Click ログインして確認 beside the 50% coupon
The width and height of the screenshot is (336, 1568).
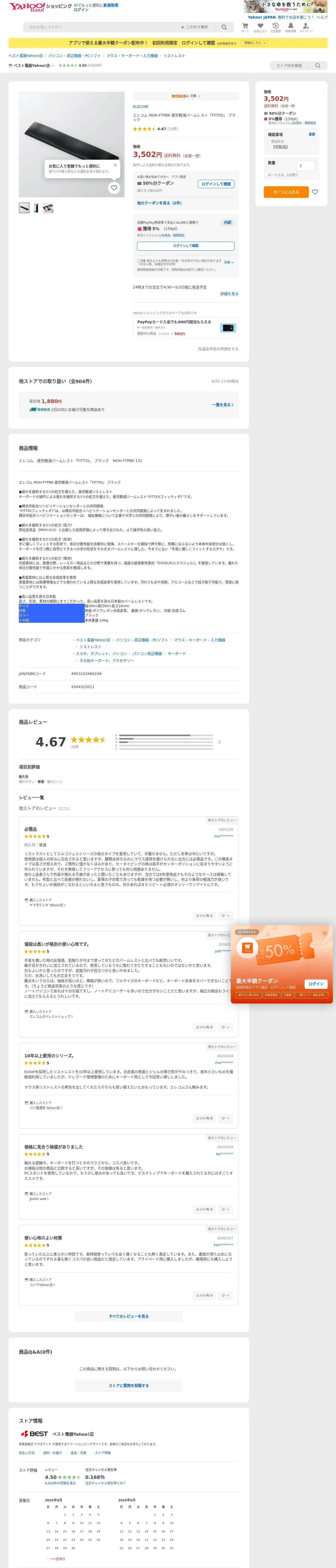[216, 184]
